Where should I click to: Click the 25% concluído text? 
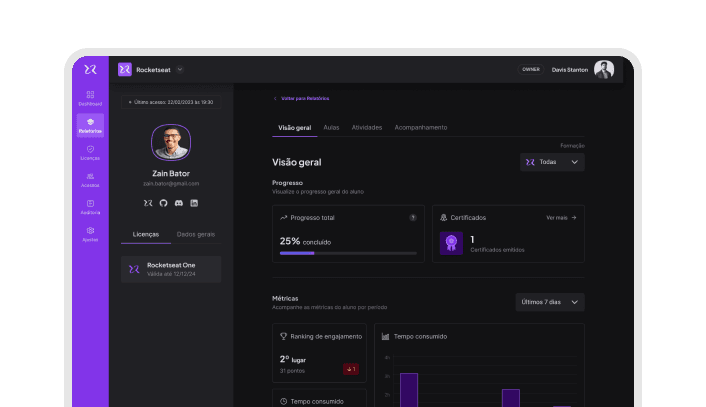(x=305, y=241)
